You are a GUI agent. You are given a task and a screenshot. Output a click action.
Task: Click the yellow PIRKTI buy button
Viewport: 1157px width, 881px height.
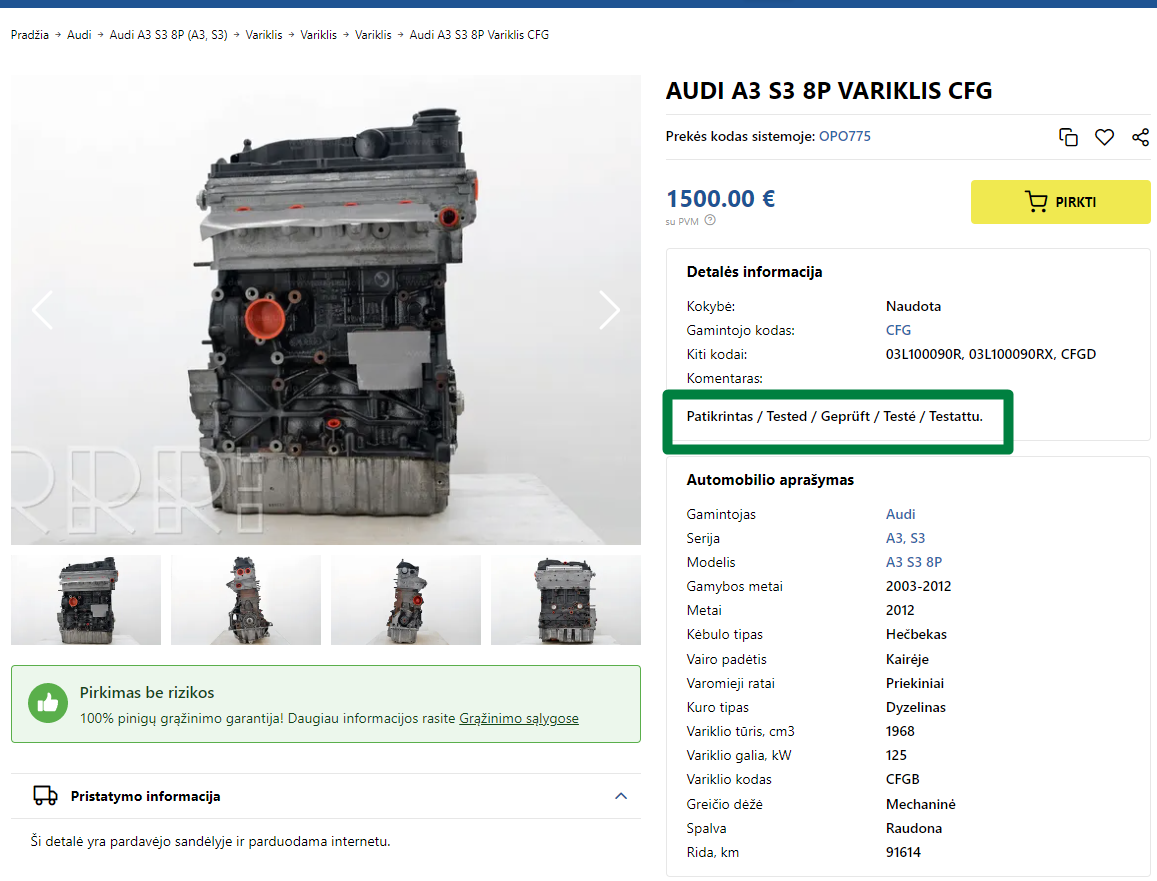[1060, 201]
